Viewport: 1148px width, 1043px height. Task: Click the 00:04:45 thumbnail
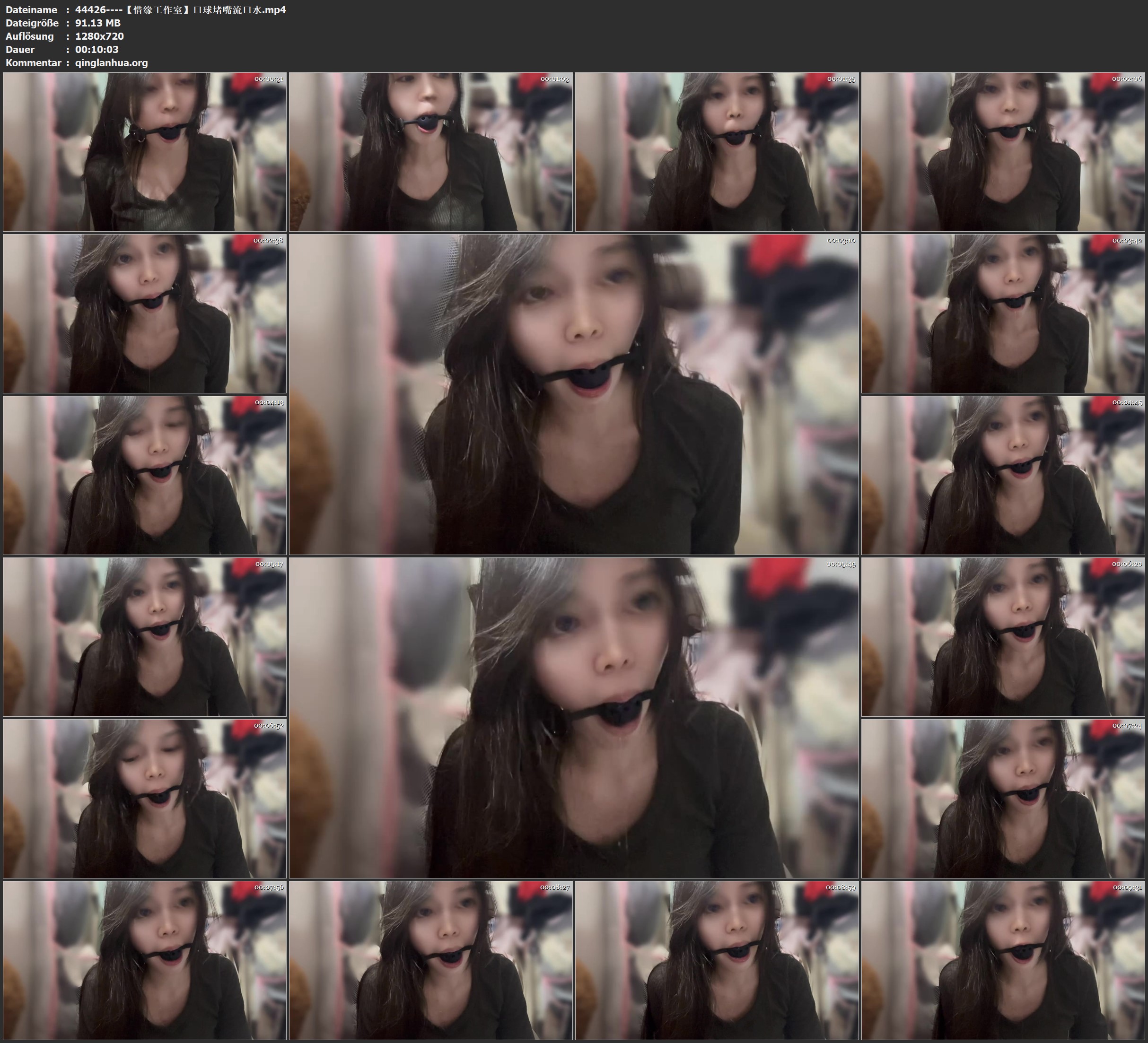point(1003,475)
